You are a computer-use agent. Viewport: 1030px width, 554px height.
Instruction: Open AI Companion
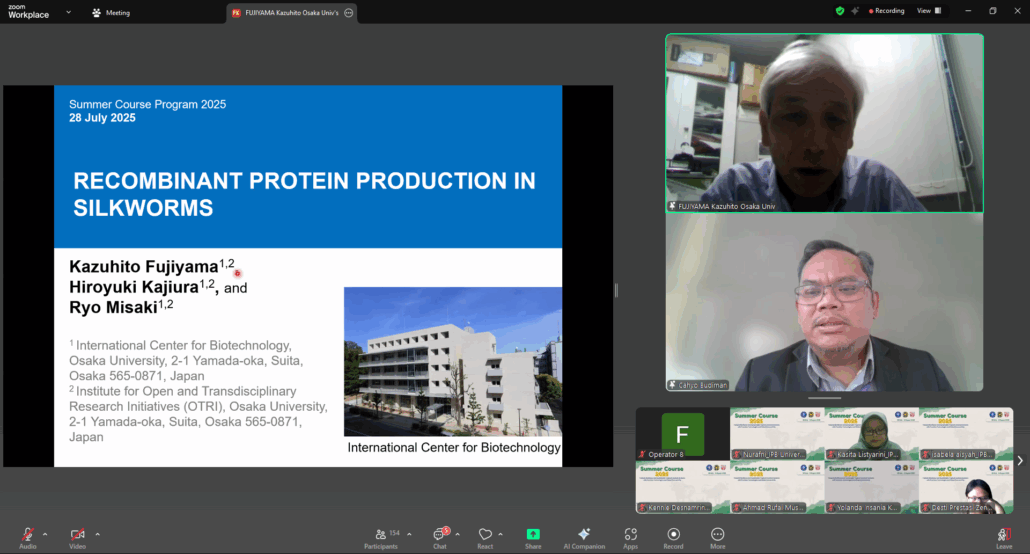click(584, 535)
